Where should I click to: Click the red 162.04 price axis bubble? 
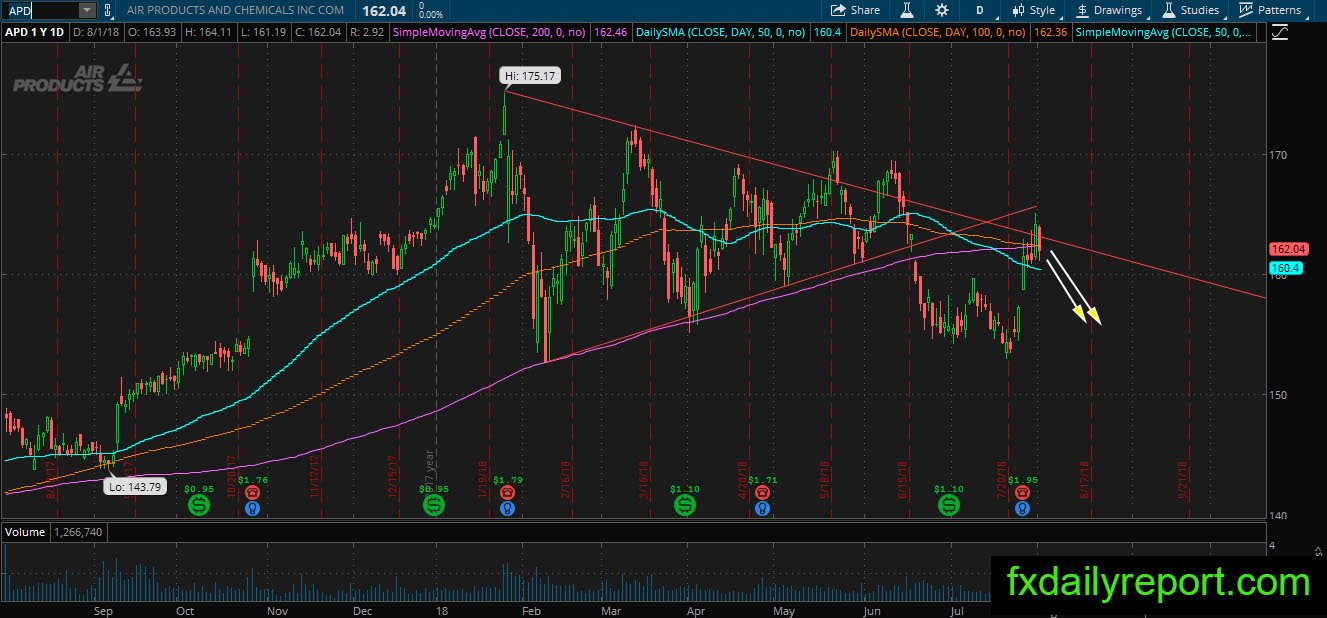tap(1289, 249)
